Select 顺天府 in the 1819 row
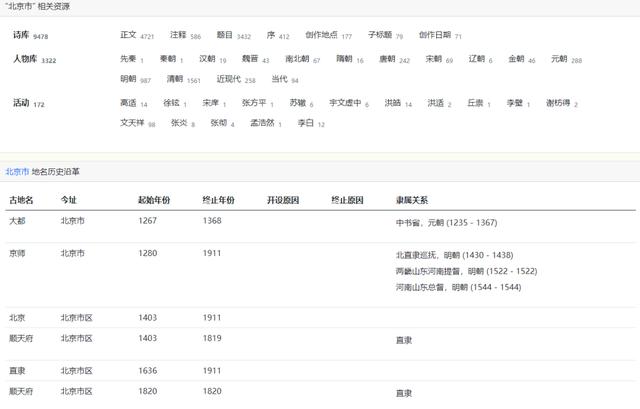The height and width of the screenshot is (409, 640). (21, 338)
